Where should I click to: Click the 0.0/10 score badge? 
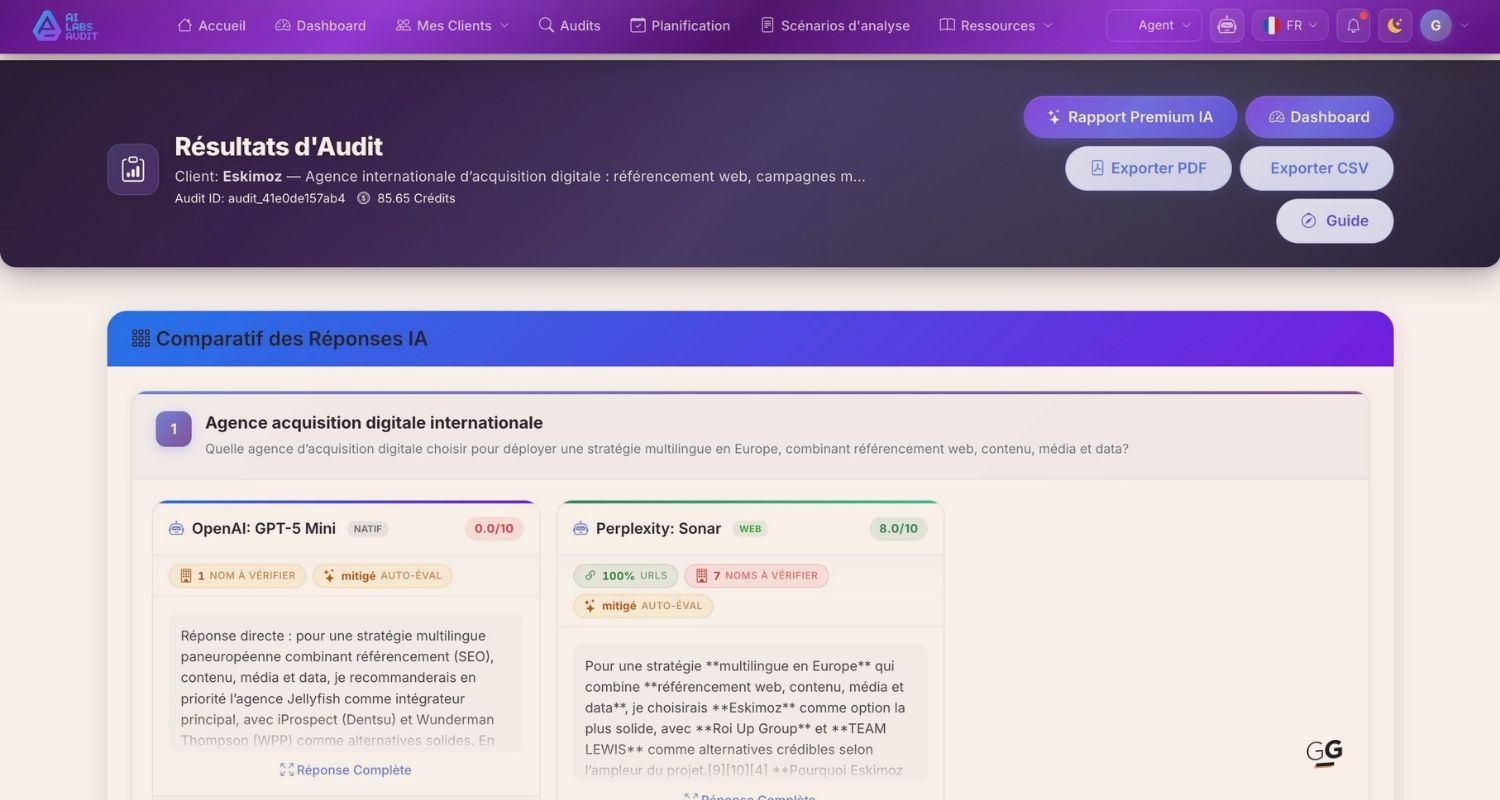(494, 529)
